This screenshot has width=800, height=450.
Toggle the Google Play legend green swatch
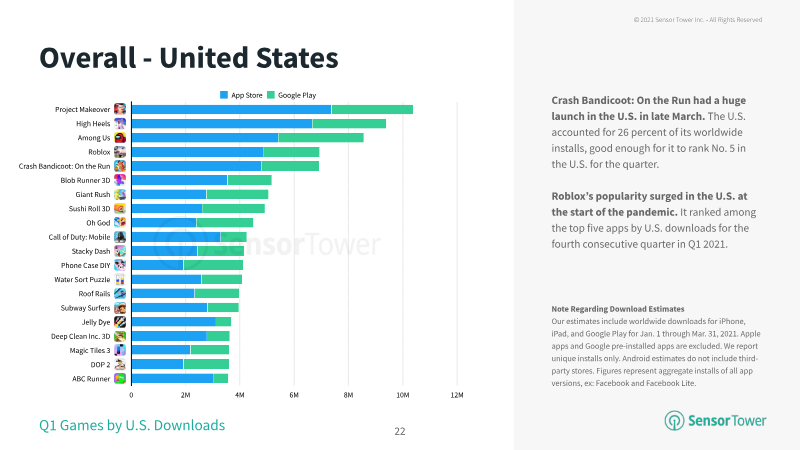point(271,95)
